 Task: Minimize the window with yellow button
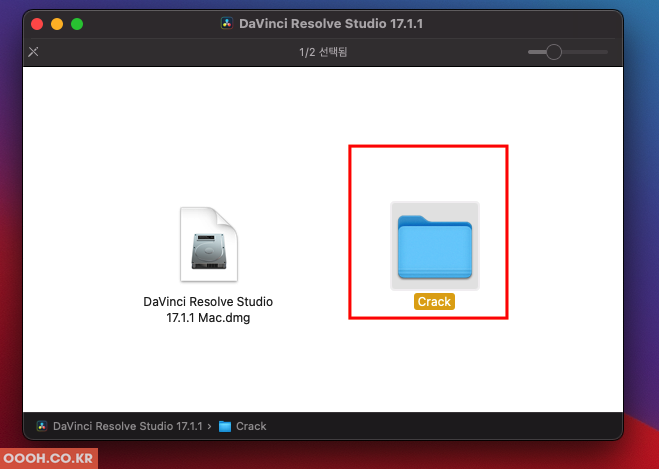click(x=57, y=24)
